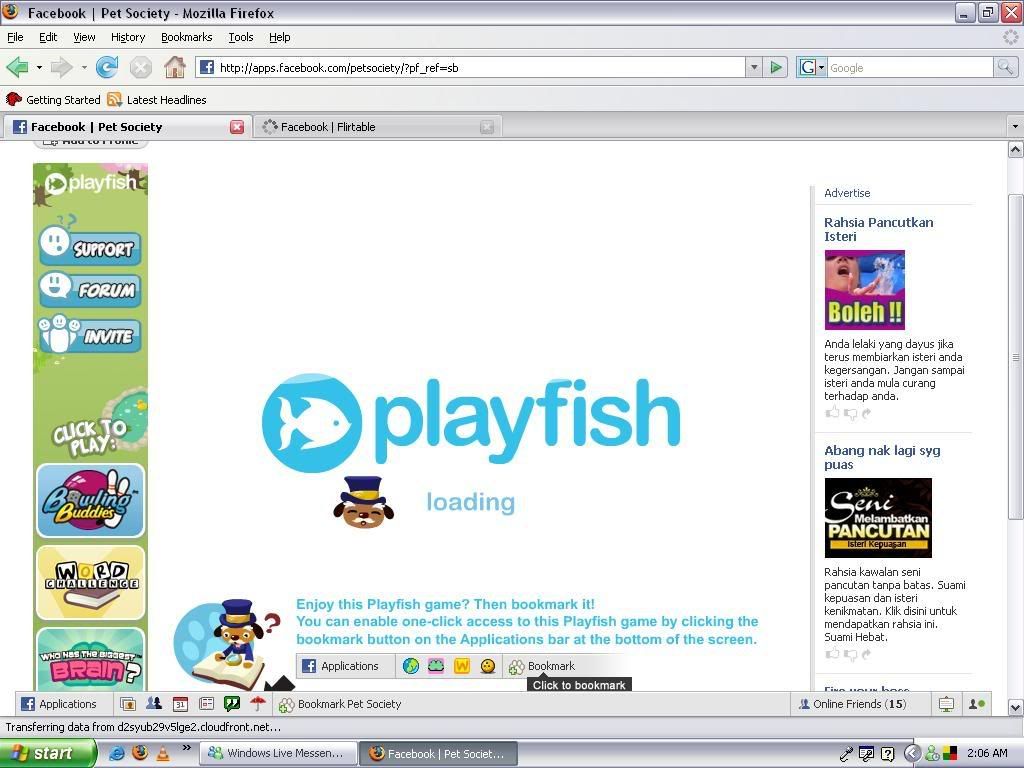Viewport: 1024px width, 768px height.
Task: Click the Firefox reload page button
Action: pyautogui.click(x=107, y=67)
